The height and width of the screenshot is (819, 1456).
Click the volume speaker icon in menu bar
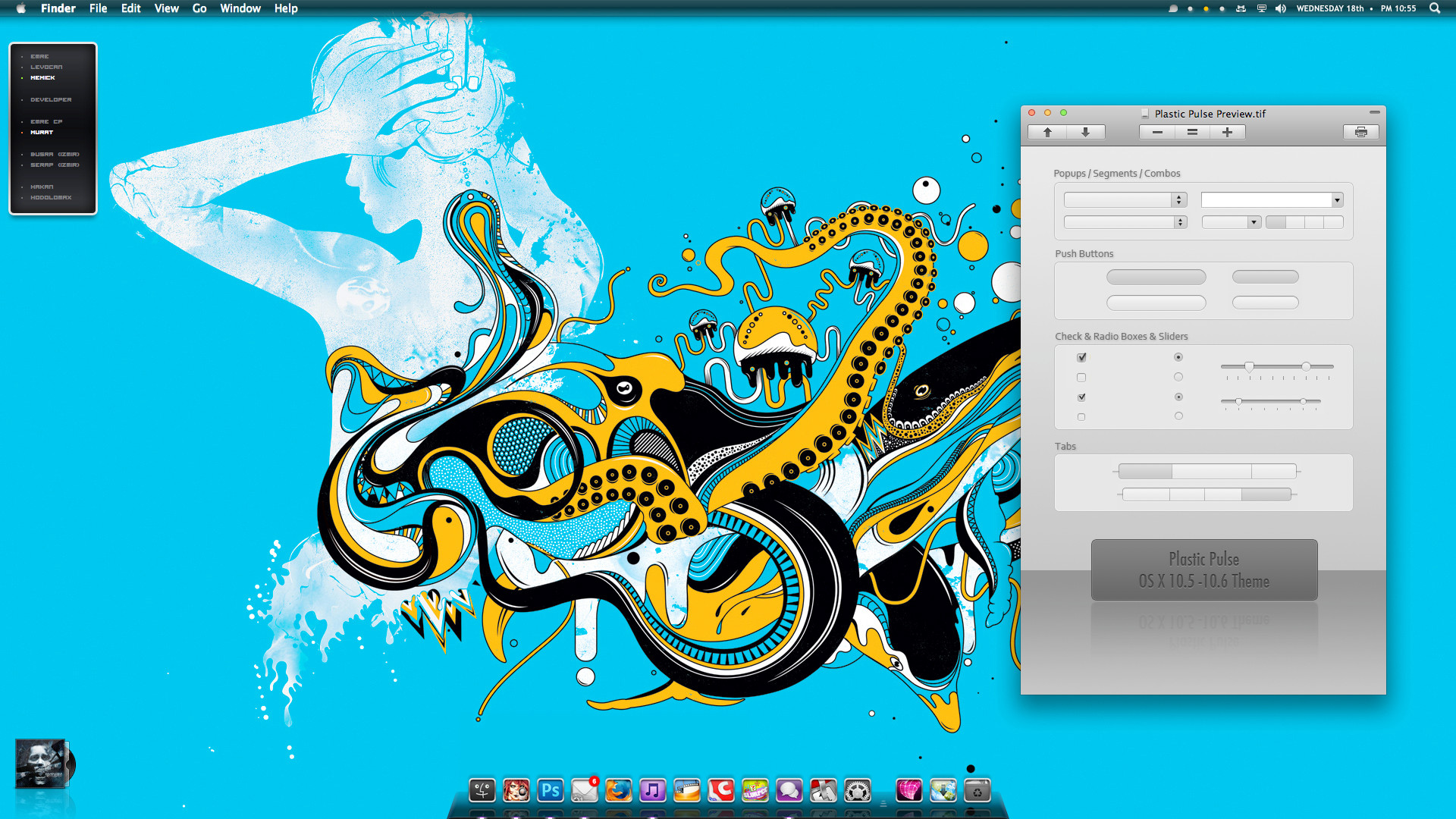click(x=1281, y=8)
